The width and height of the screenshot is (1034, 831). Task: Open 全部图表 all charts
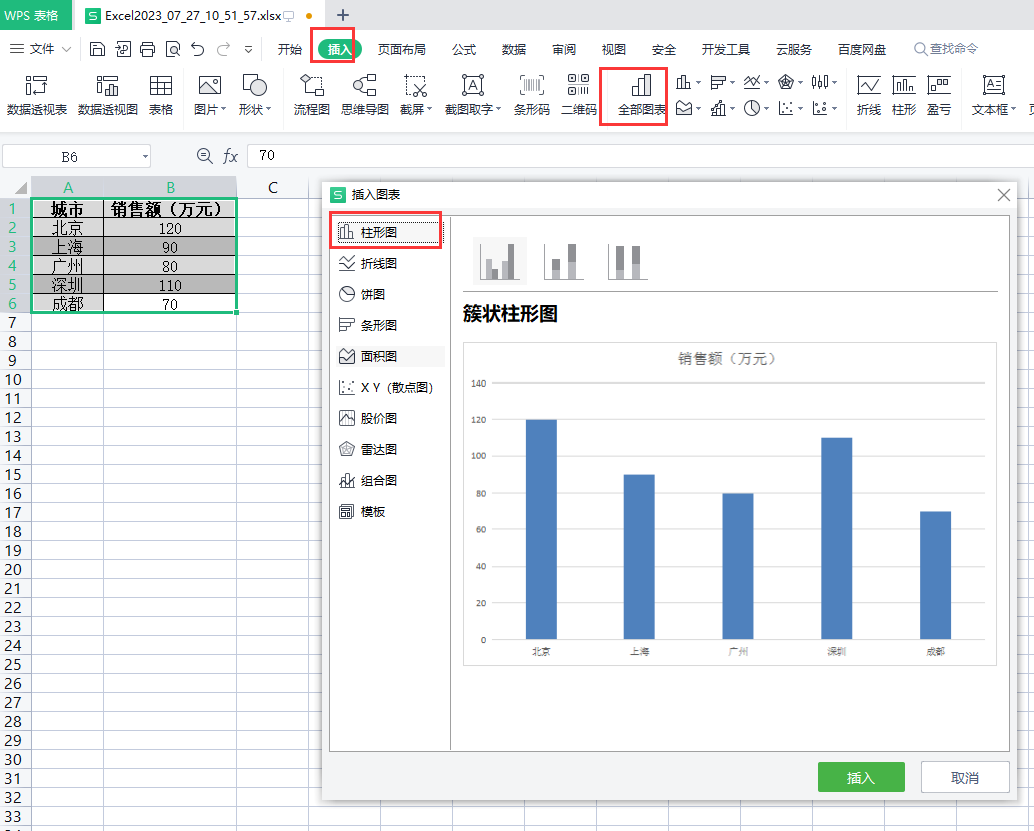click(641, 95)
